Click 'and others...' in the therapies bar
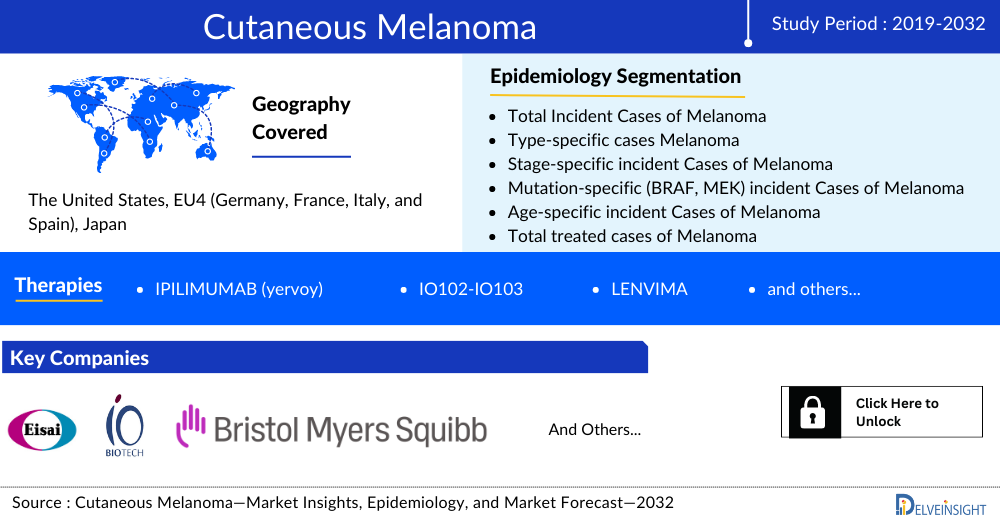This screenshot has height=520, width=1000. (813, 289)
